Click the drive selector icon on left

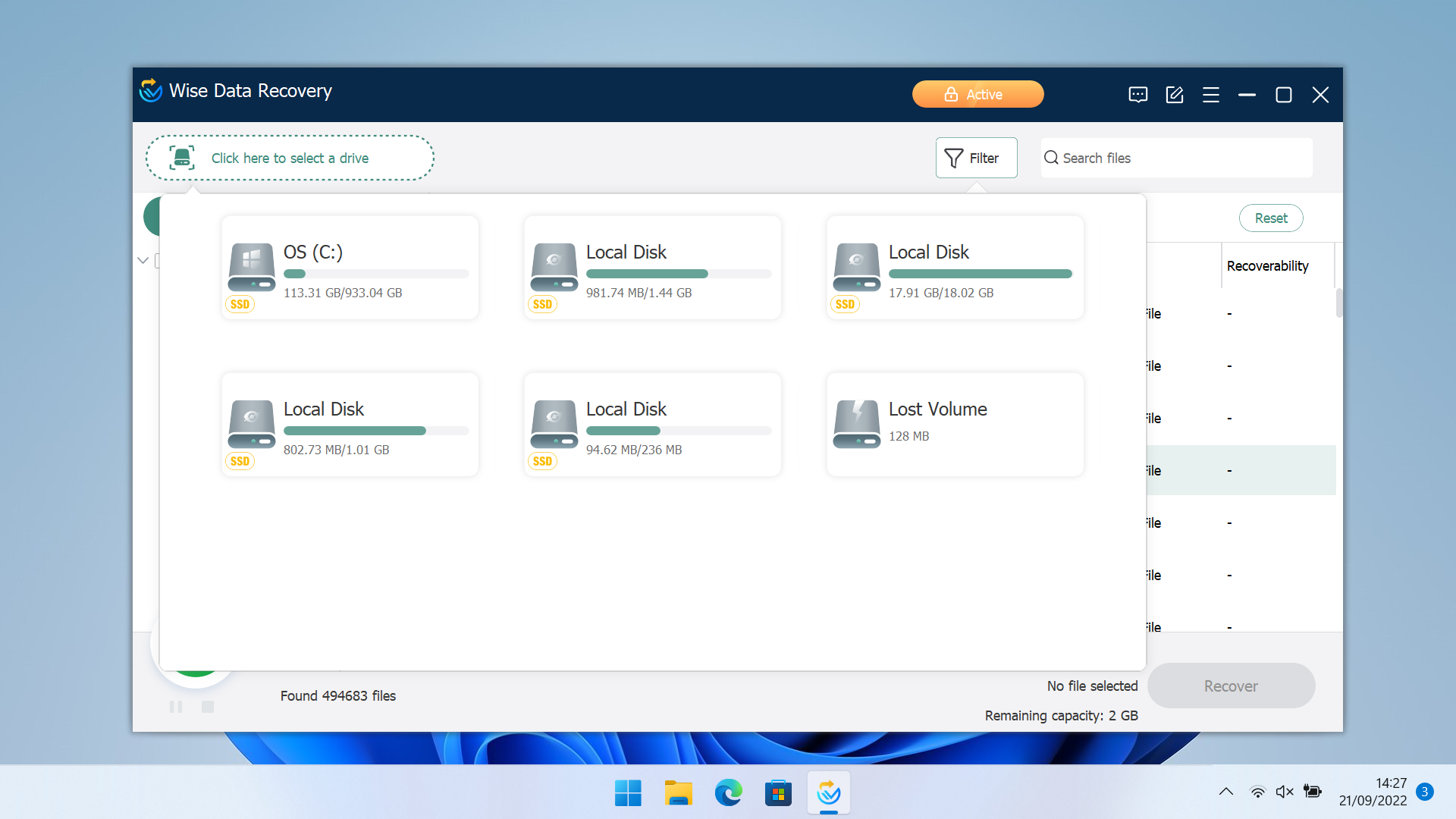[x=180, y=157]
